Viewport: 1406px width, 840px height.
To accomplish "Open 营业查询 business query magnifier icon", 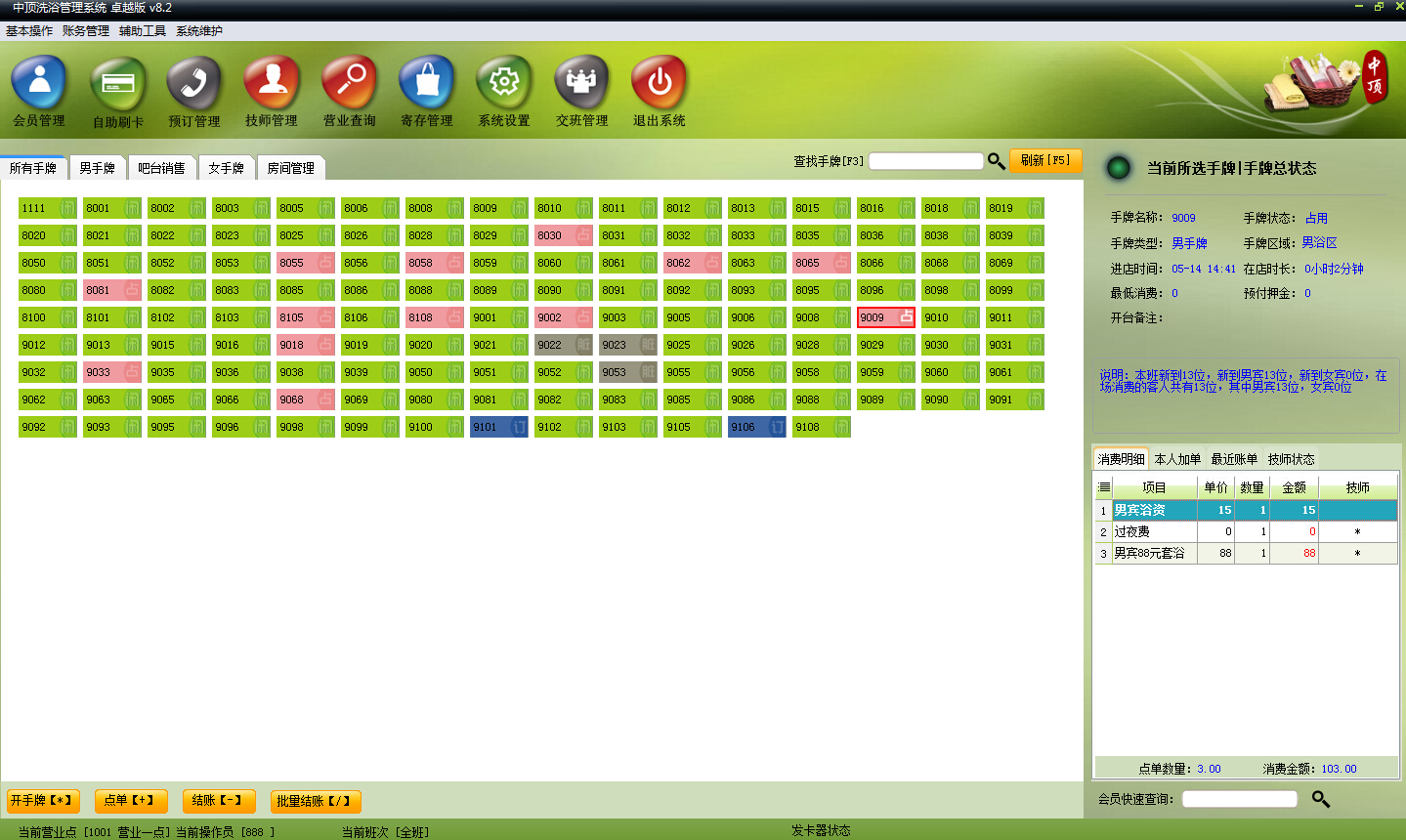I will (x=349, y=83).
